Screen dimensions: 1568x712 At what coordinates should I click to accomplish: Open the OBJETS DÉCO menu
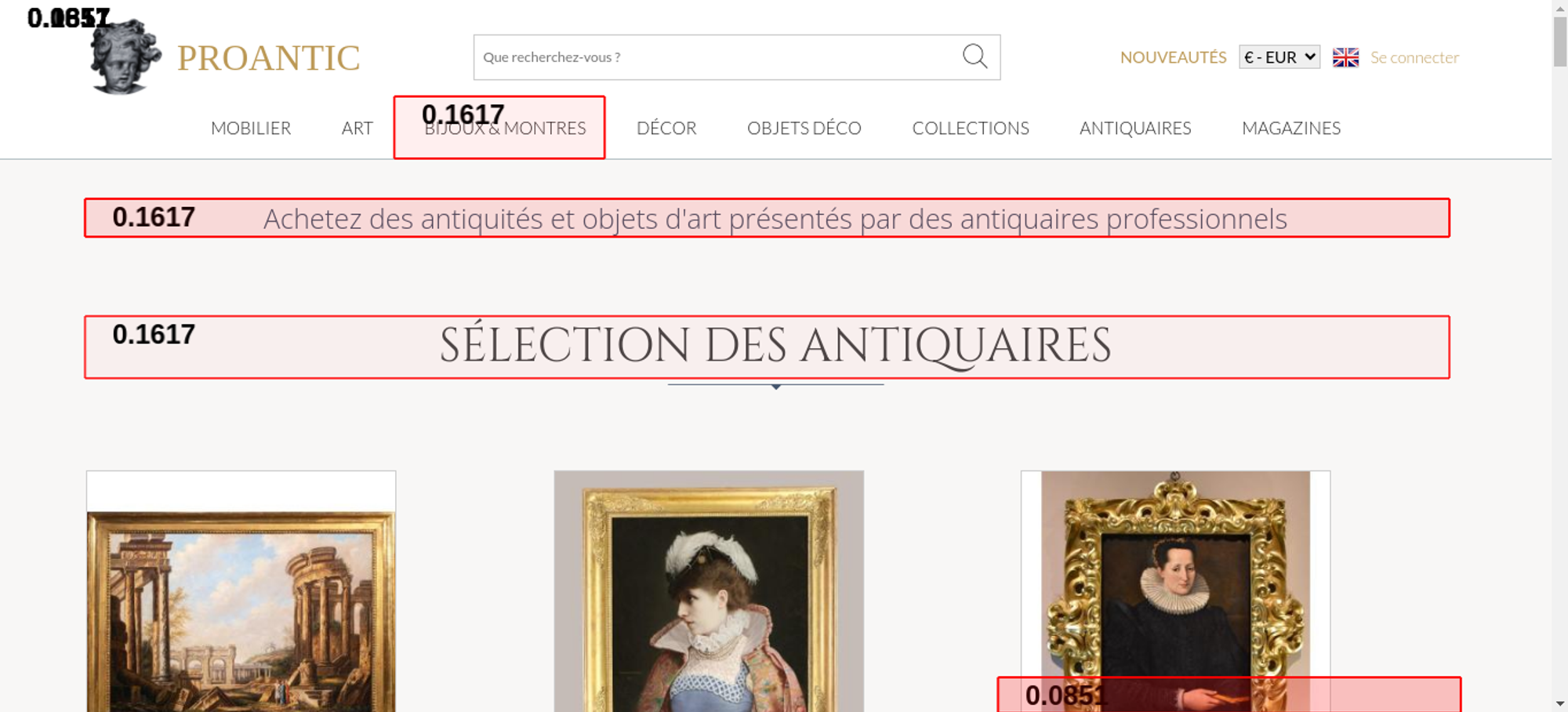coord(804,128)
